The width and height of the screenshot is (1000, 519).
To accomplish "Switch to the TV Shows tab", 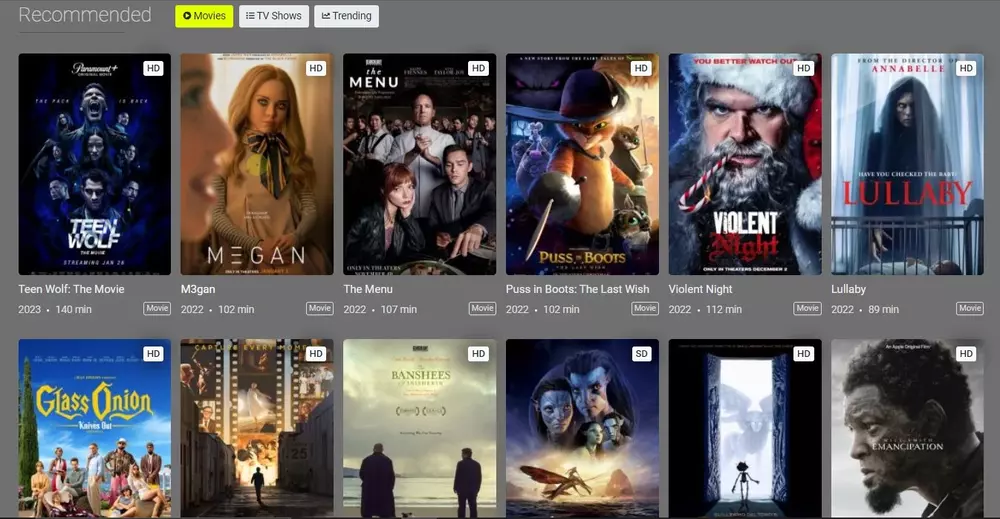I will (274, 16).
